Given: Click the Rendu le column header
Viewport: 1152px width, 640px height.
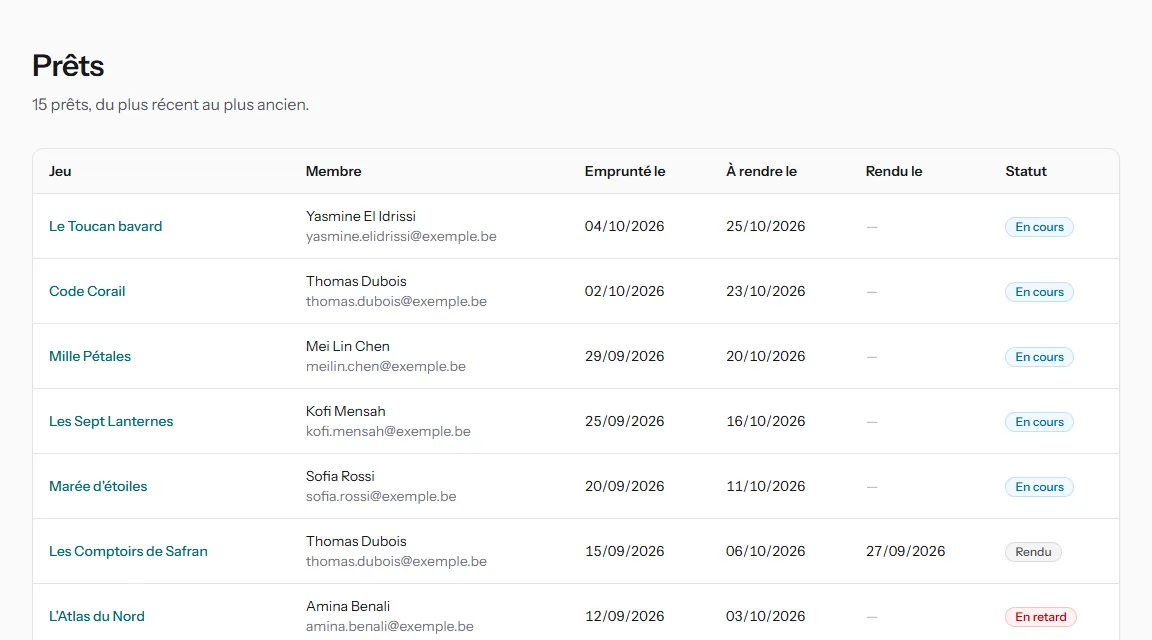Looking at the screenshot, I should [893, 171].
